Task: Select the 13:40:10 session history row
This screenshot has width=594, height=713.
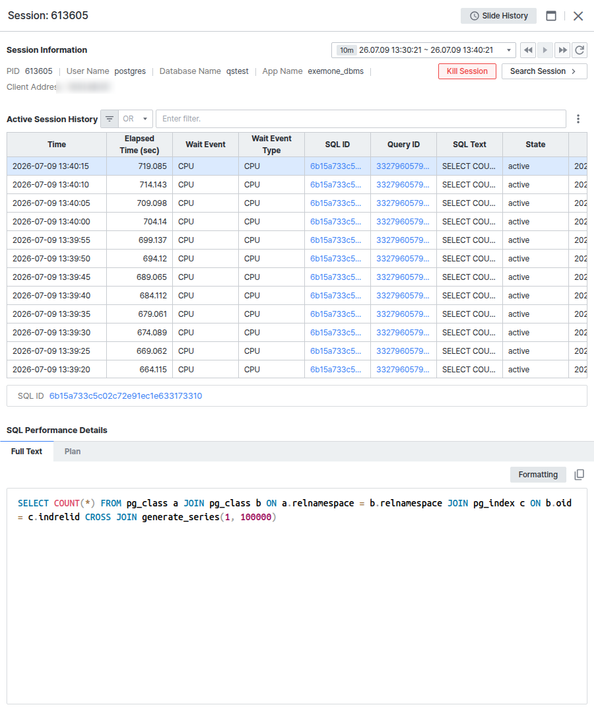Action: coord(297,185)
